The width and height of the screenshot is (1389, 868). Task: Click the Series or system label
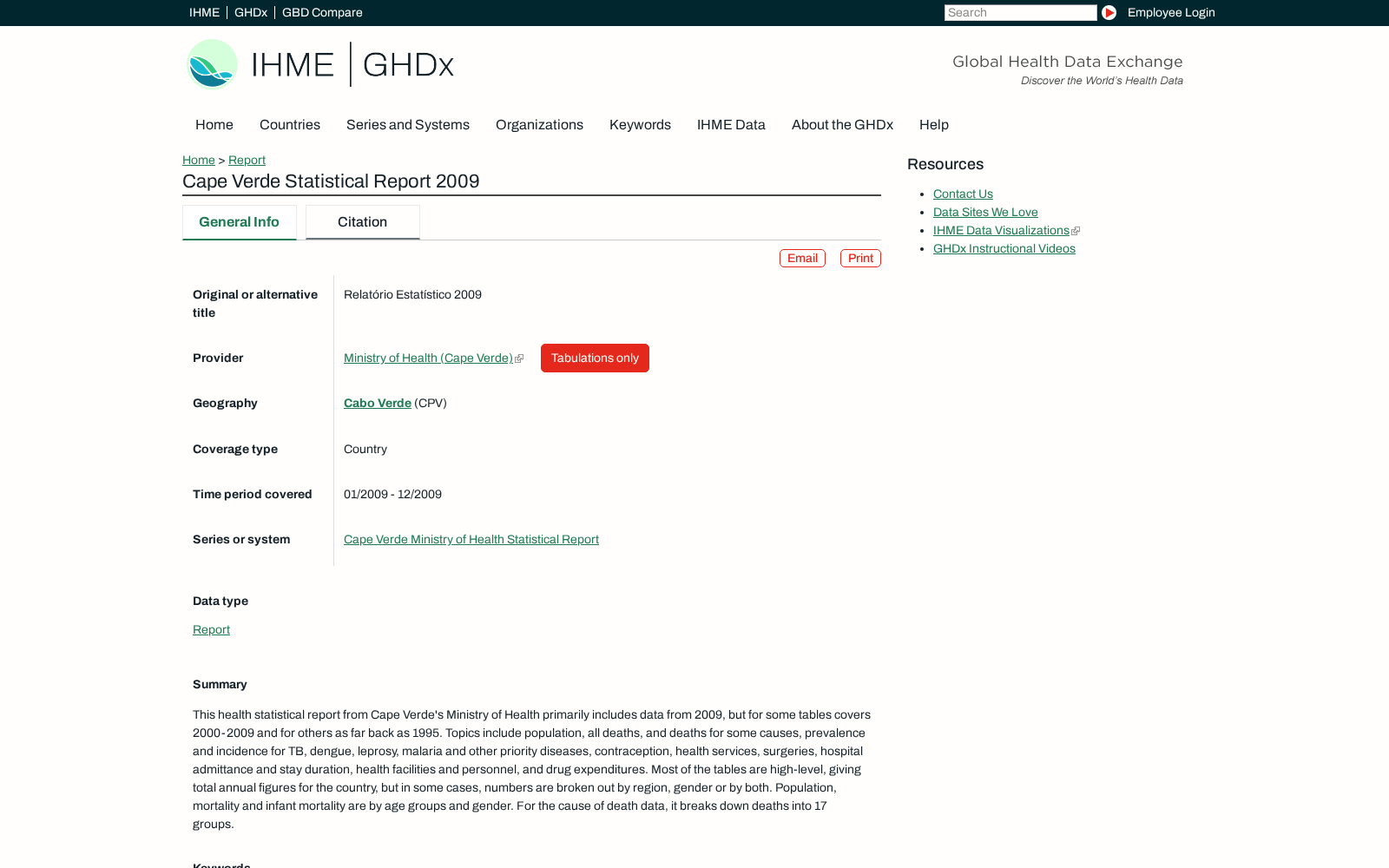coord(241,539)
